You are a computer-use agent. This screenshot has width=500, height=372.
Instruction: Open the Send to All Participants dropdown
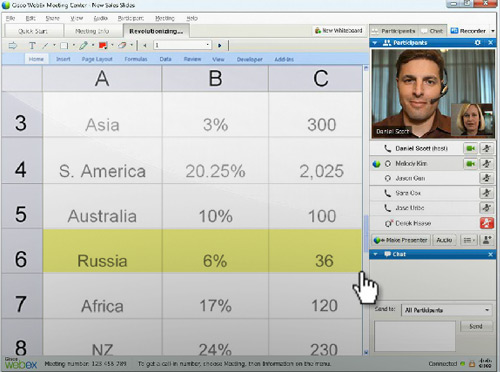(447, 310)
